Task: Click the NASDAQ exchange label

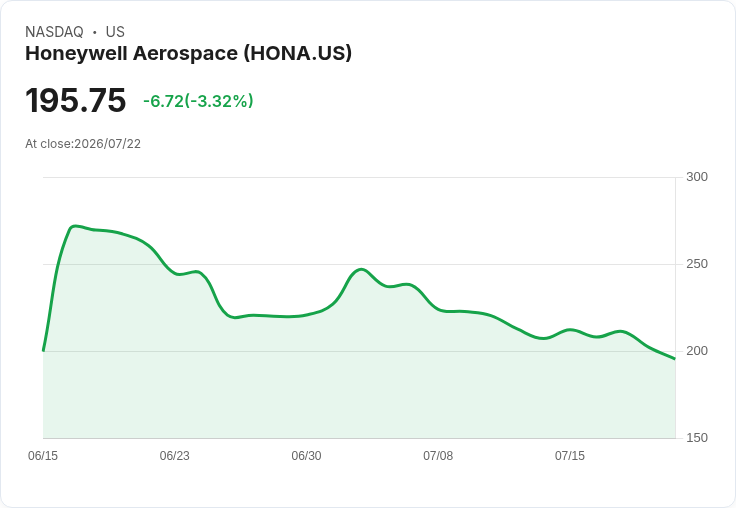Action: coord(54,32)
